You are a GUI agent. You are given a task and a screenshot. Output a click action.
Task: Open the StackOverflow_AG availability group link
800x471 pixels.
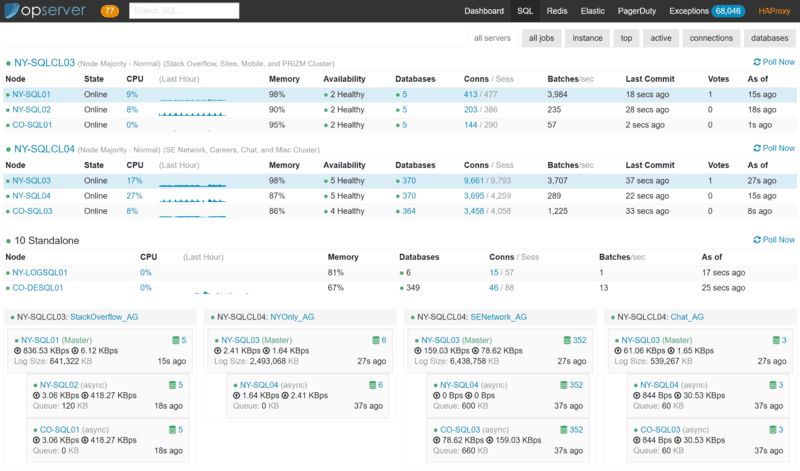click(105, 316)
